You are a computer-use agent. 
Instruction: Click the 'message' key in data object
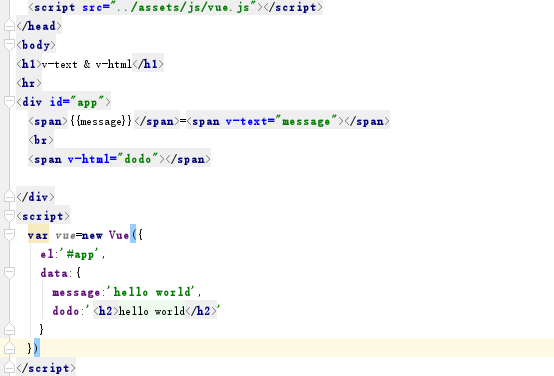click(76, 292)
